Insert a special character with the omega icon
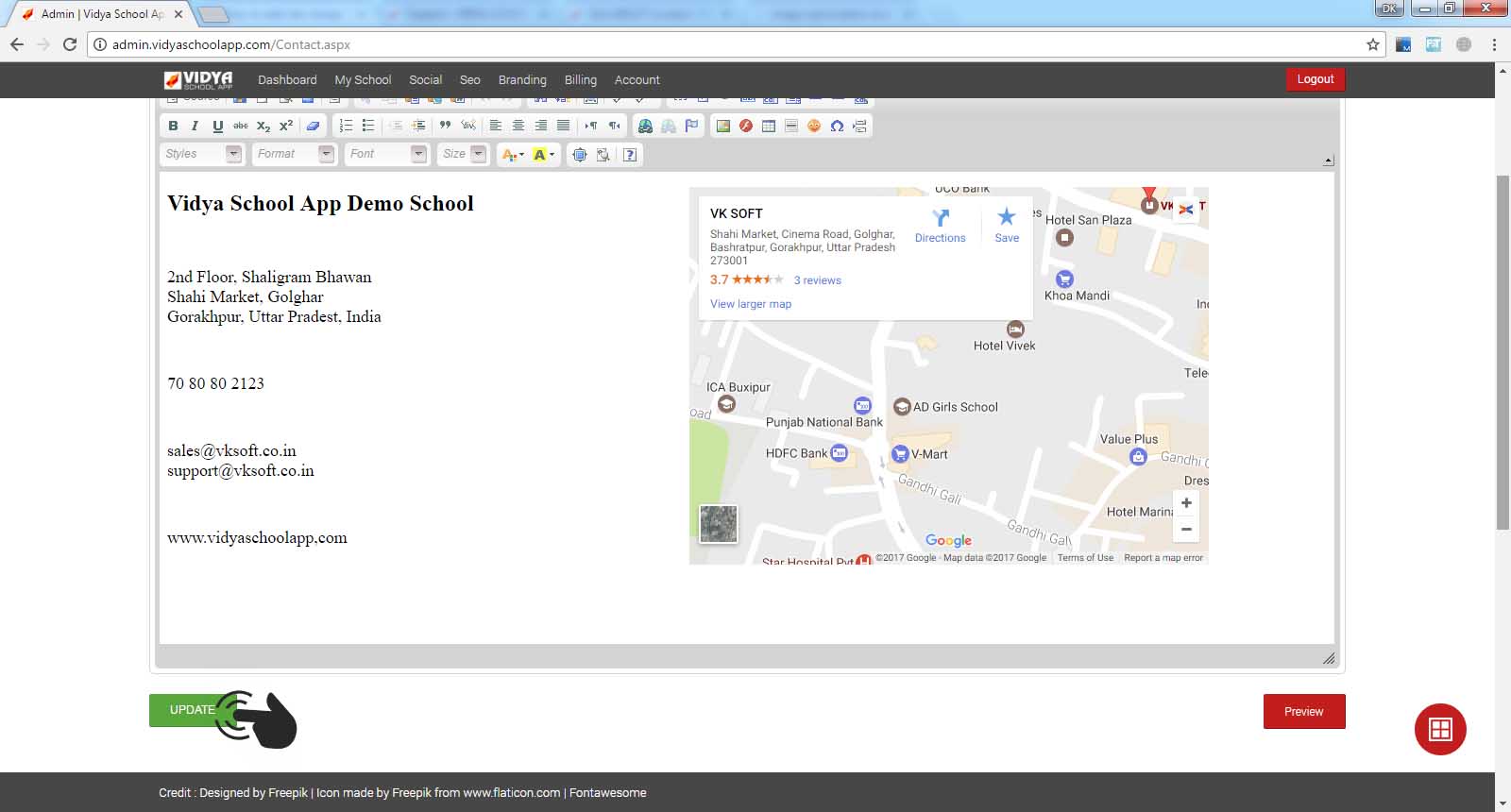1511x812 pixels. [837, 126]
